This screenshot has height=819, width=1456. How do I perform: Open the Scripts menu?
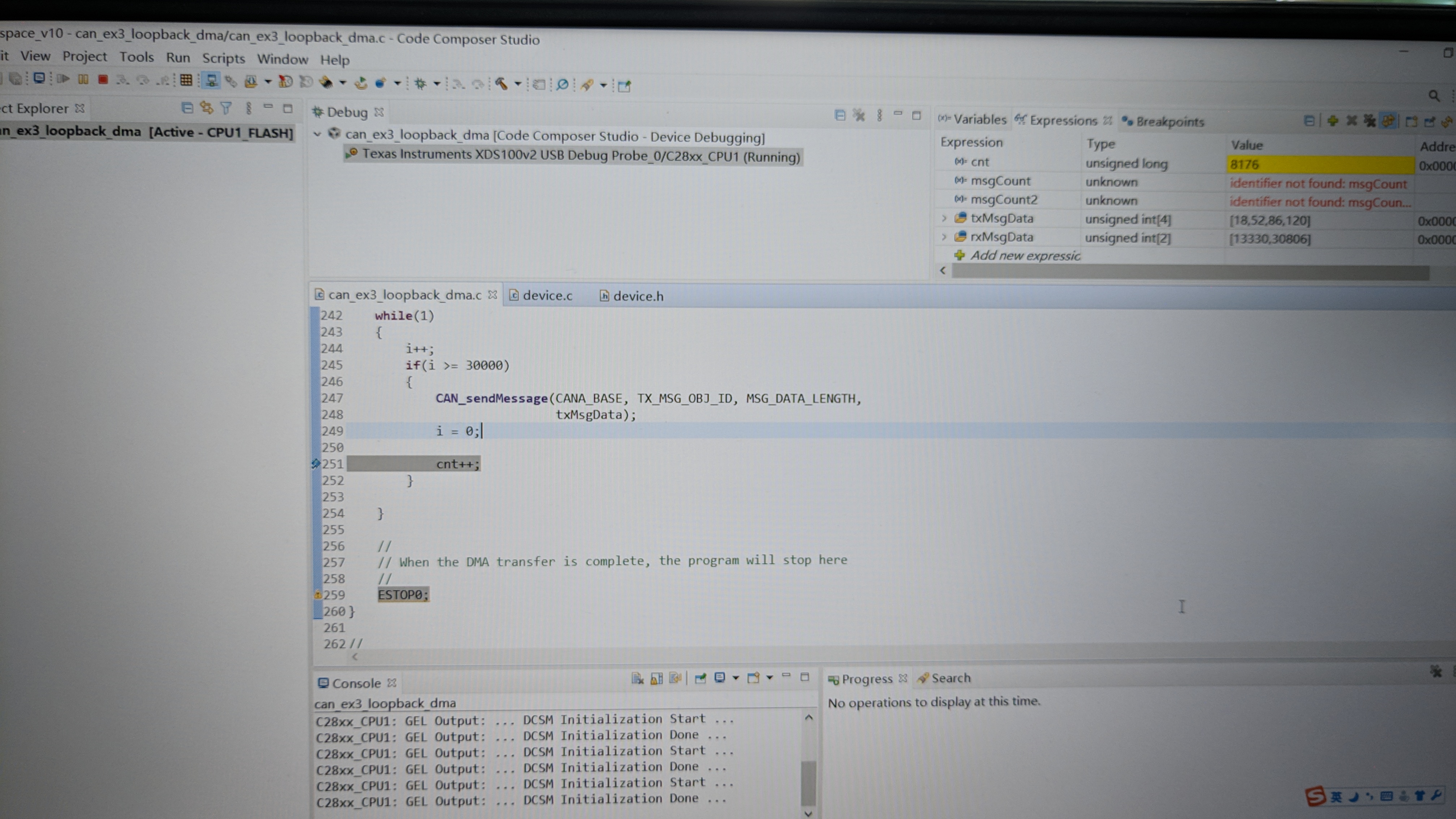tap(223, 58)
